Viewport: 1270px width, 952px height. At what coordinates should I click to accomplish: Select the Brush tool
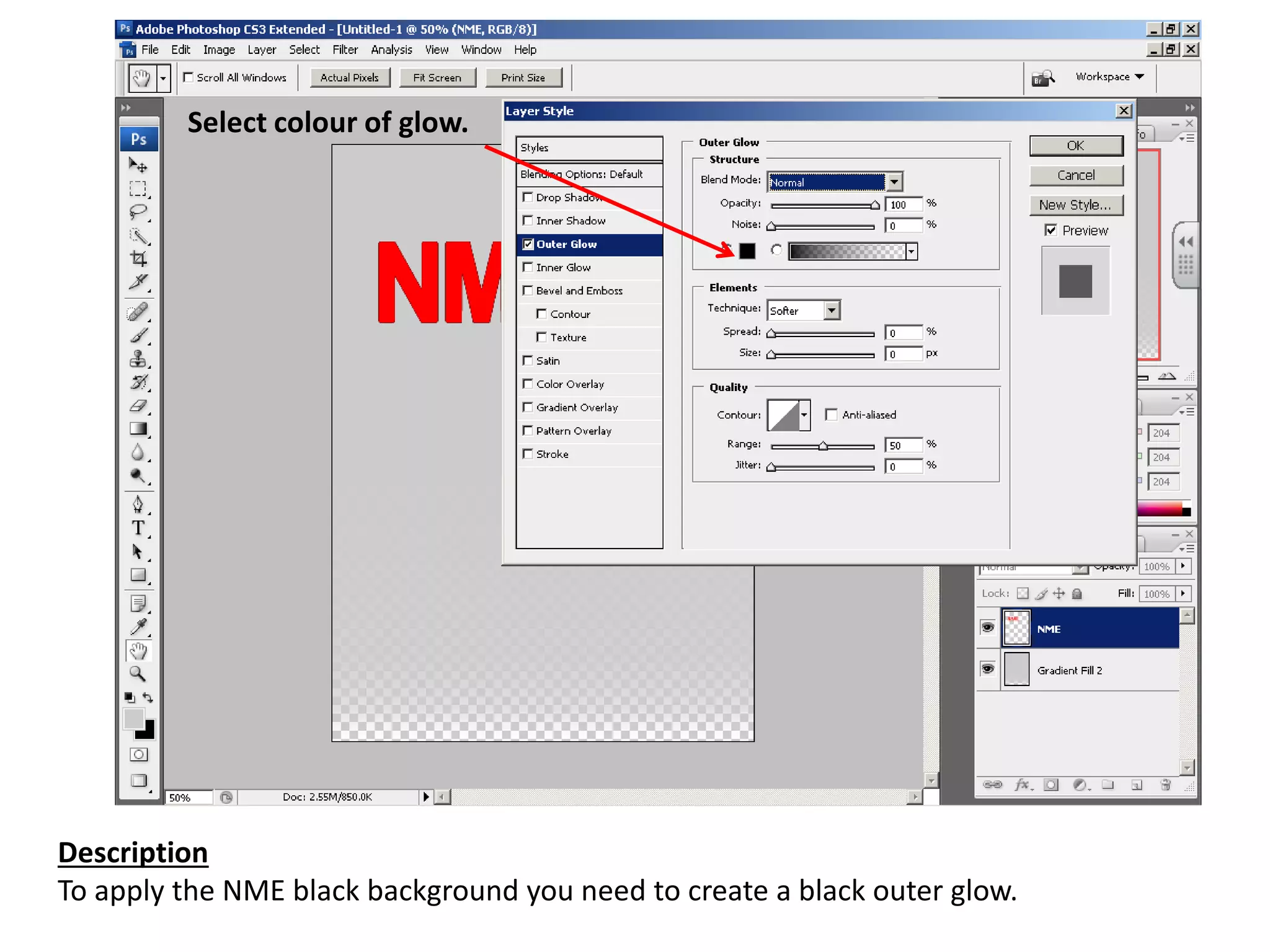point(138,335)
